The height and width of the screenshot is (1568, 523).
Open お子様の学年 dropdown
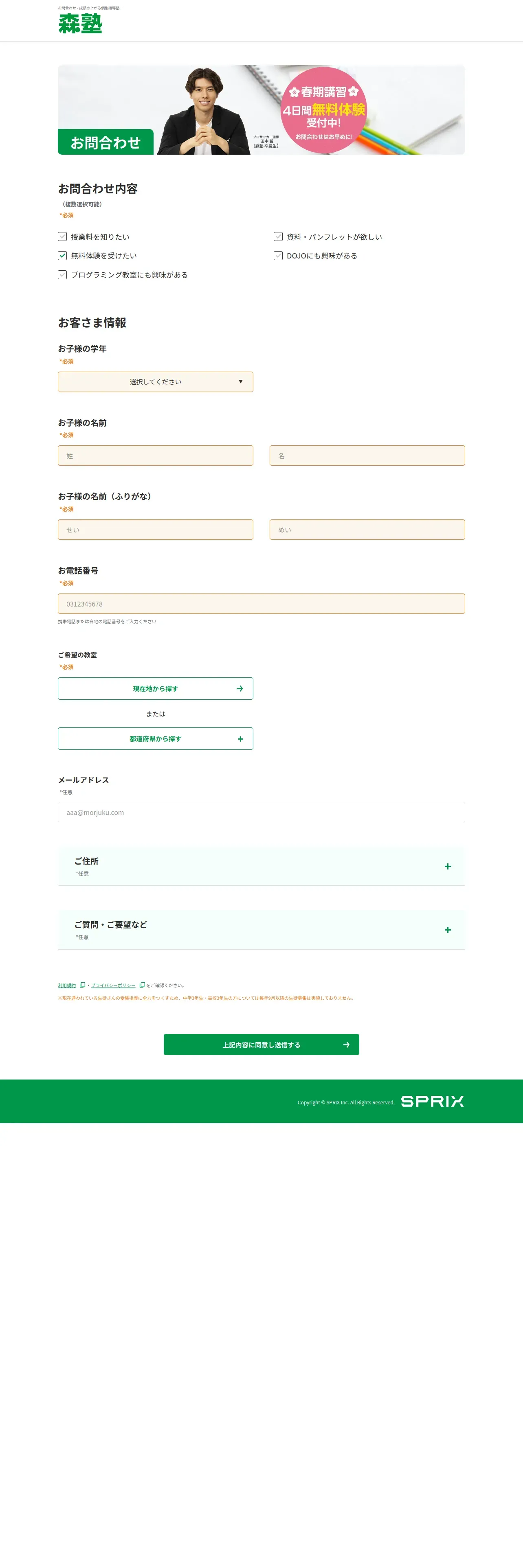(155, 382)
